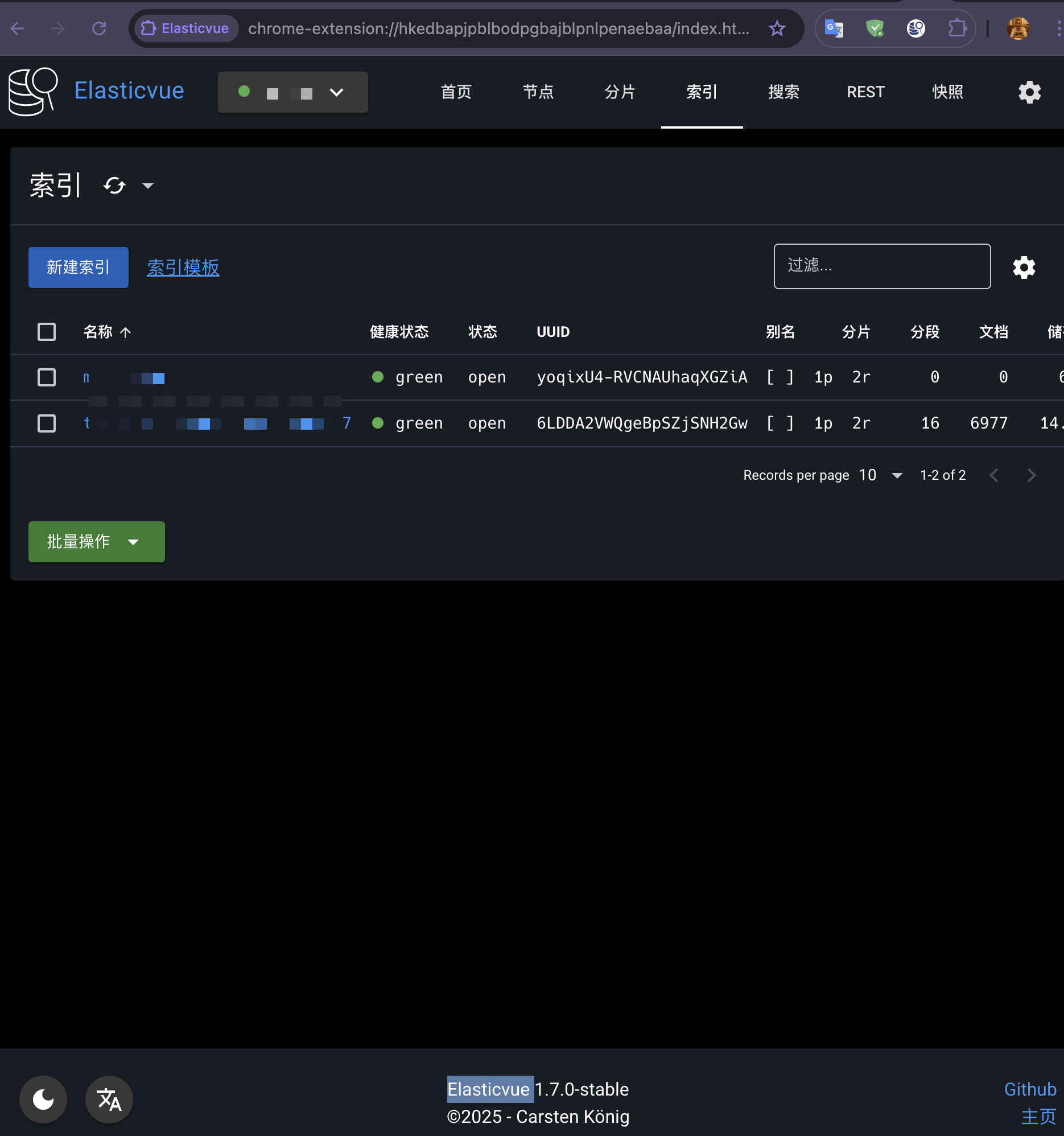Viewport: 1064px width, 1136px height.
Task: Open the top navigation settings gear
Action: tap(1029, 92)
